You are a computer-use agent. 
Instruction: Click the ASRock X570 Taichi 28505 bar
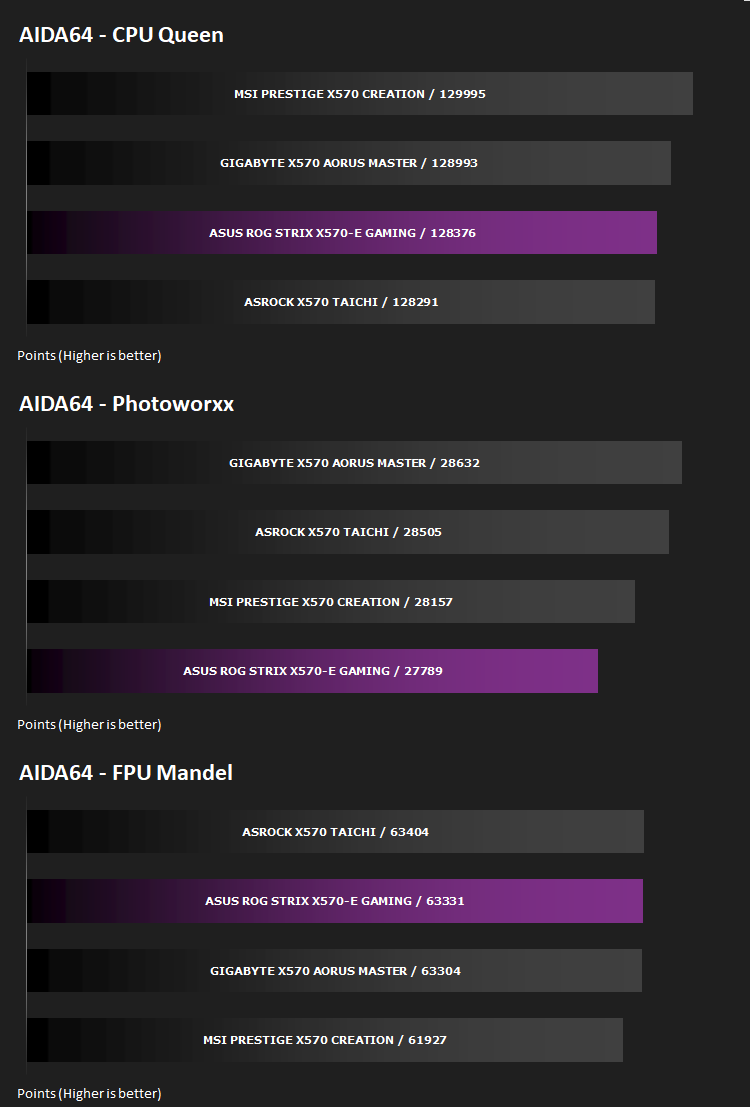click(x=347, y=532)
